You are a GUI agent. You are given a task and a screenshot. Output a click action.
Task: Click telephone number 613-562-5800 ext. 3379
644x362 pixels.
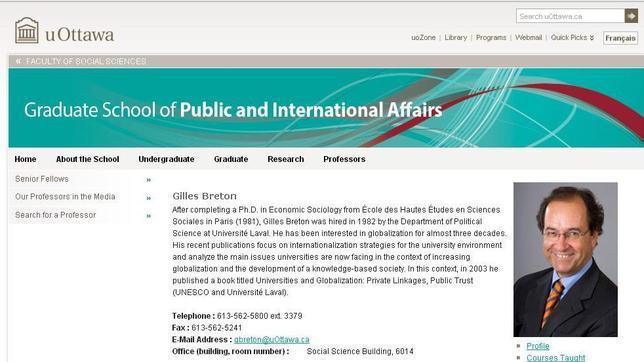pyautogui.click(x=260, y=316)
